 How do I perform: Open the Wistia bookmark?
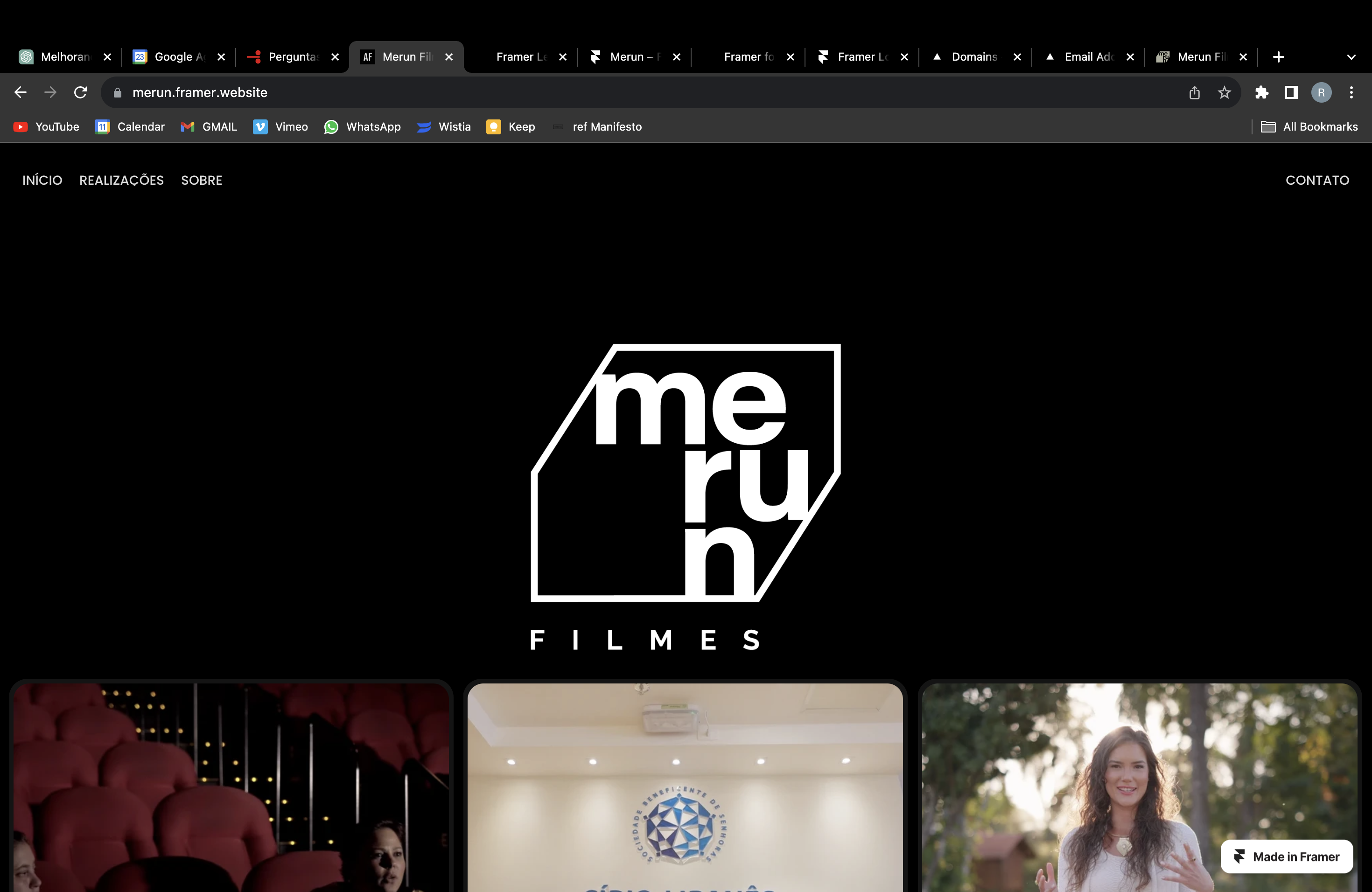(x=443, y=127)
